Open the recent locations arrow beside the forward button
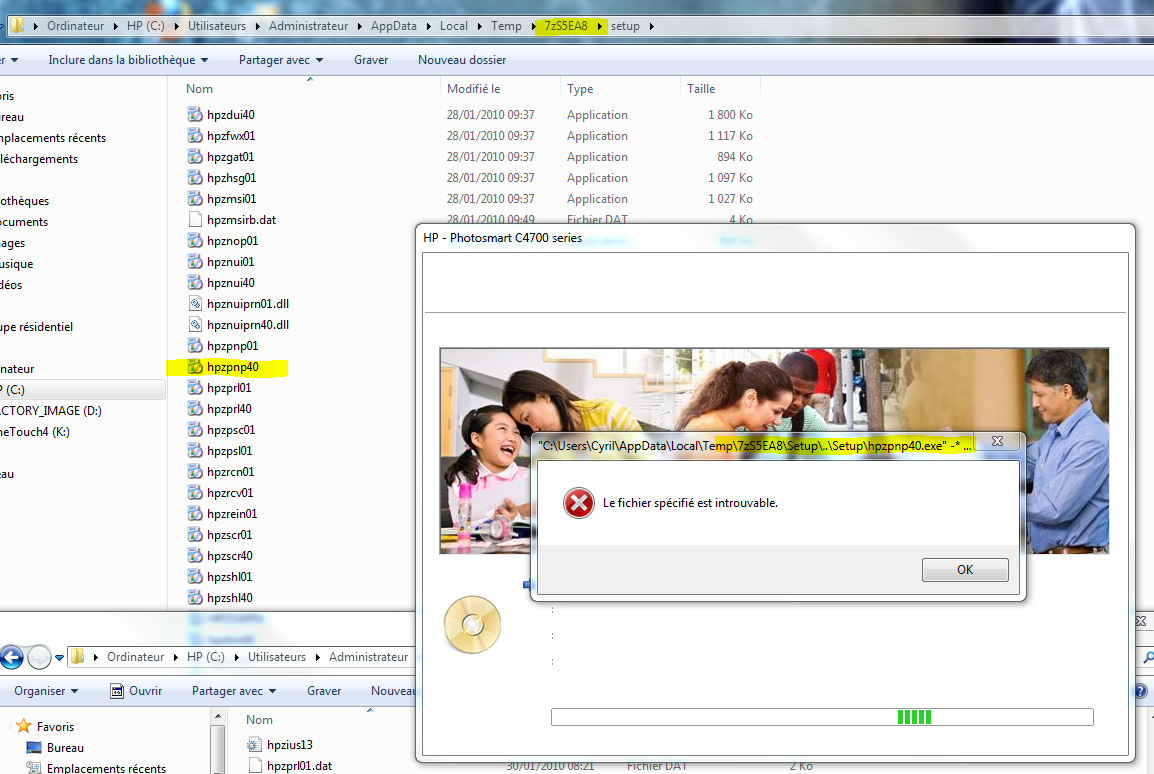Viewport: 1154px width, 774px height. click(60, 658)
